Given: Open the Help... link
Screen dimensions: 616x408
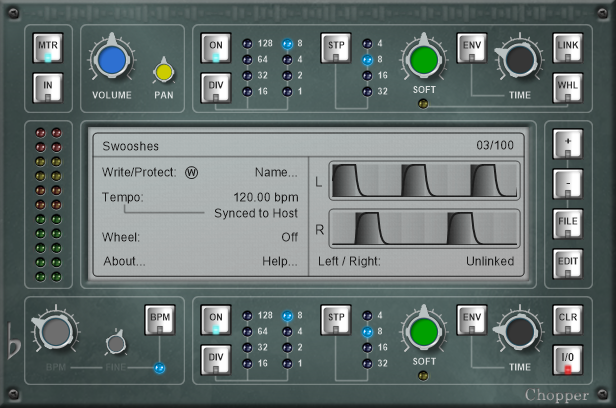Looking at the screenshot, I should point(279,261).
